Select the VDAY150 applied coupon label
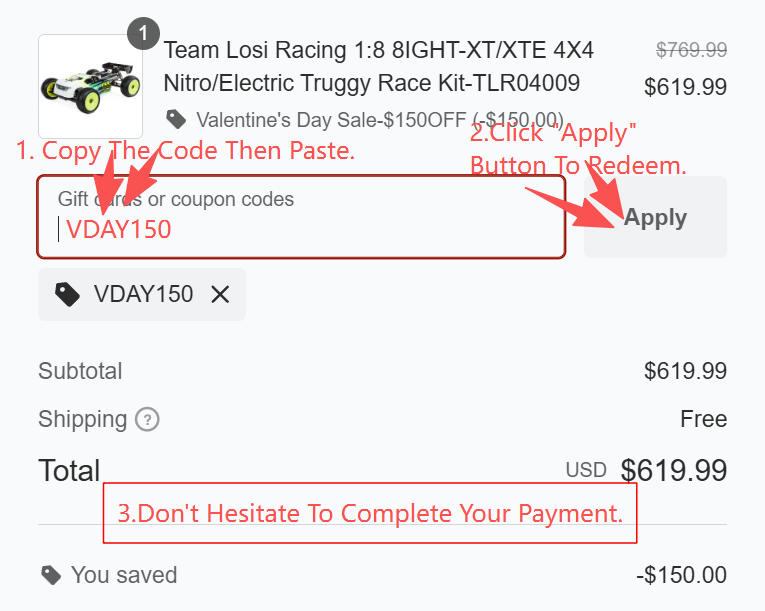This screenshot has width=765, height=611. (143, 294)
